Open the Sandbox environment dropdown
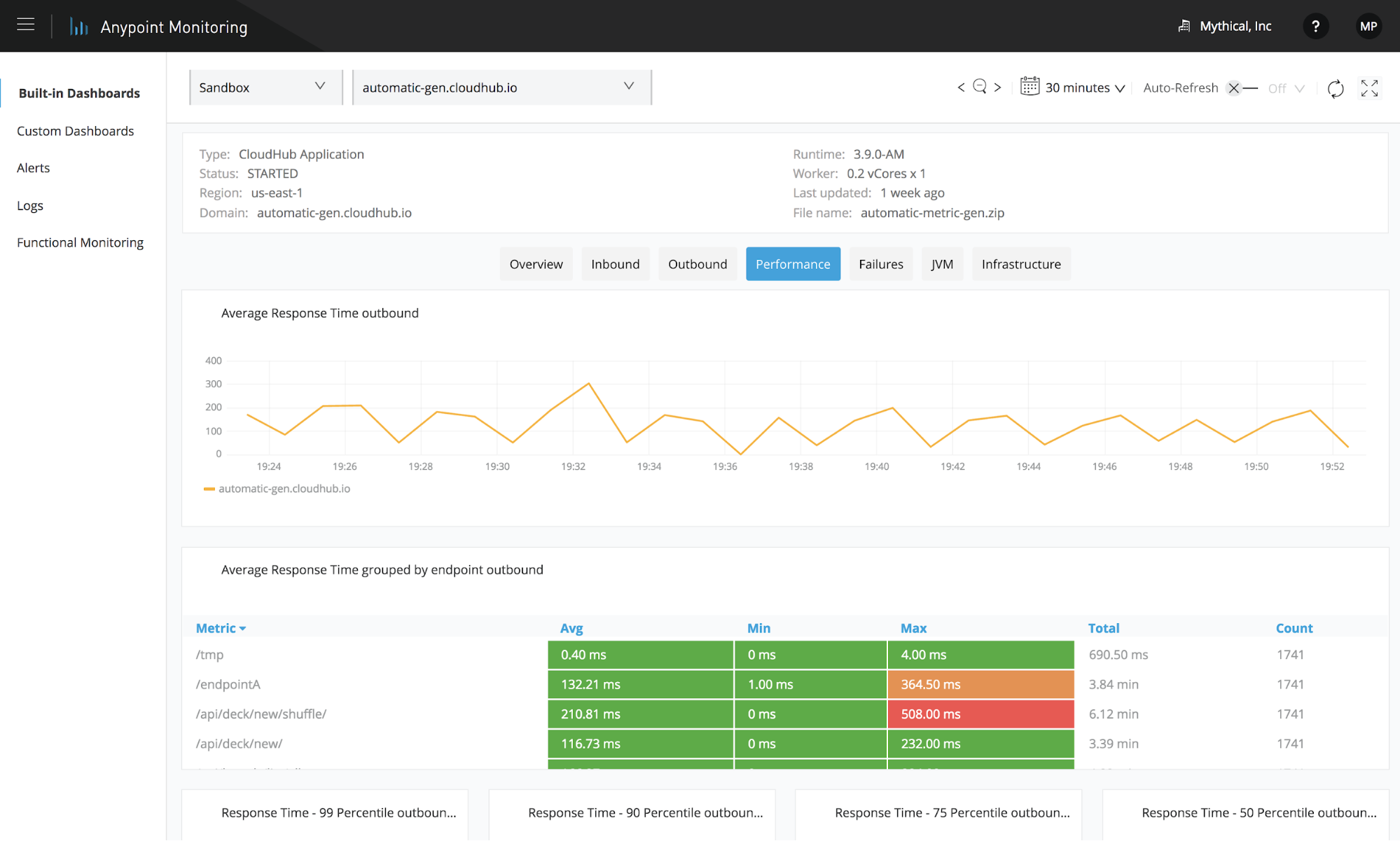 click(265, 87)
